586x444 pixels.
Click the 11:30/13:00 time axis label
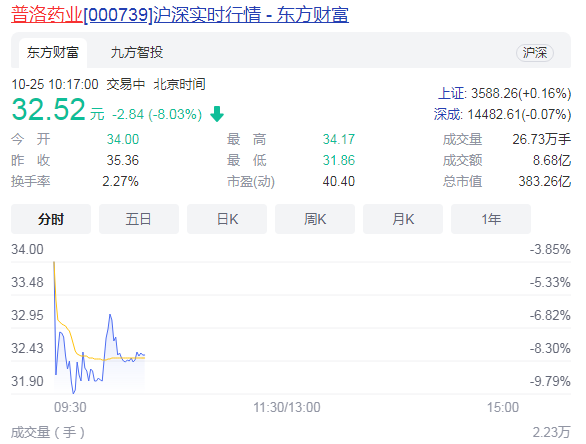coord(287,407)
